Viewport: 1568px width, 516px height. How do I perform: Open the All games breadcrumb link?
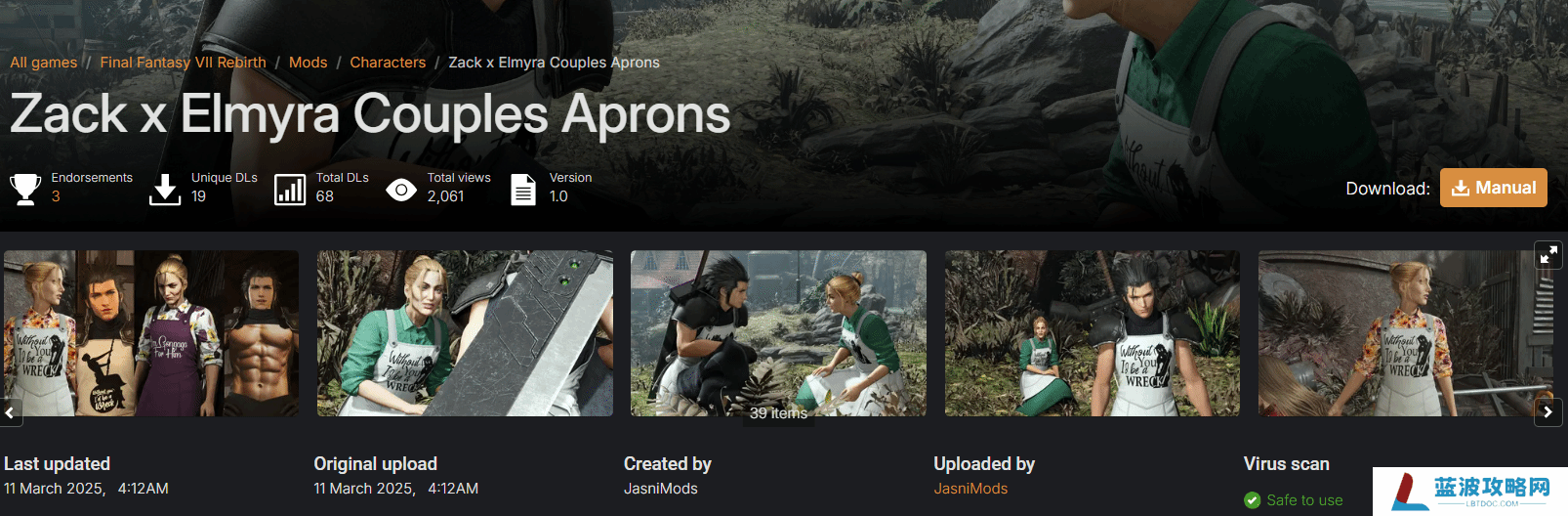44,63
